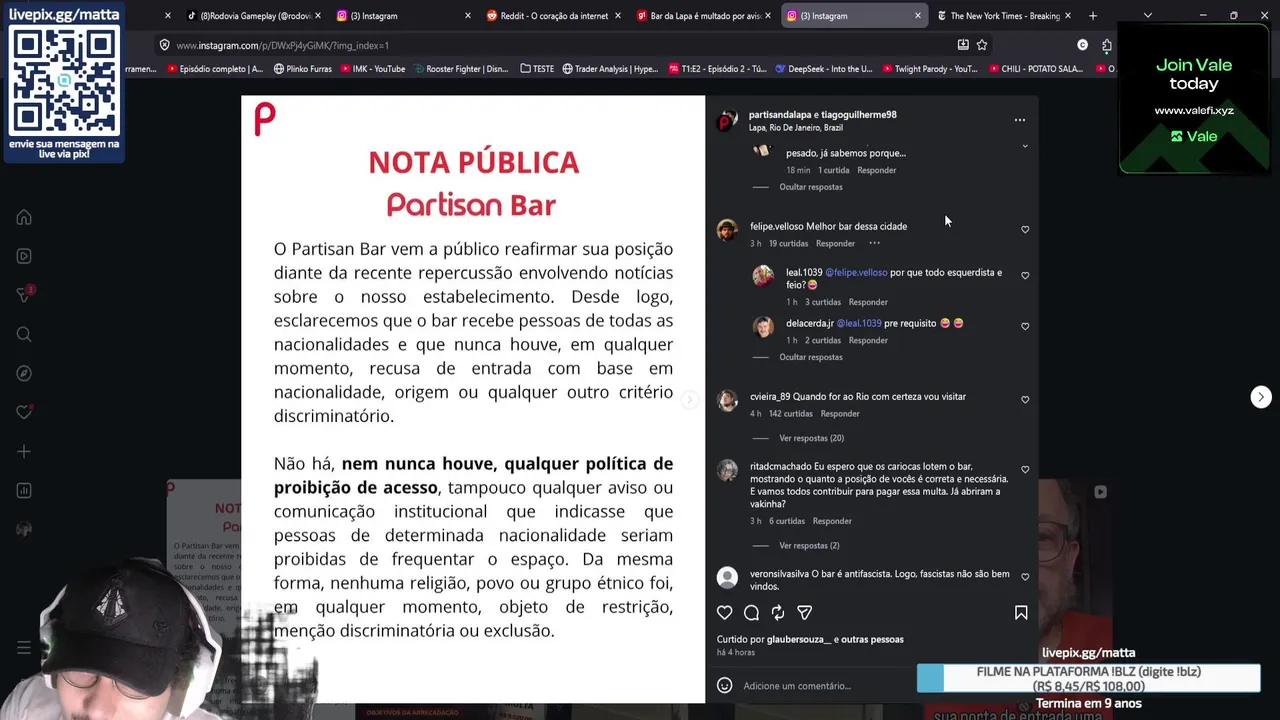Like leal.1039's reply

1025,275
